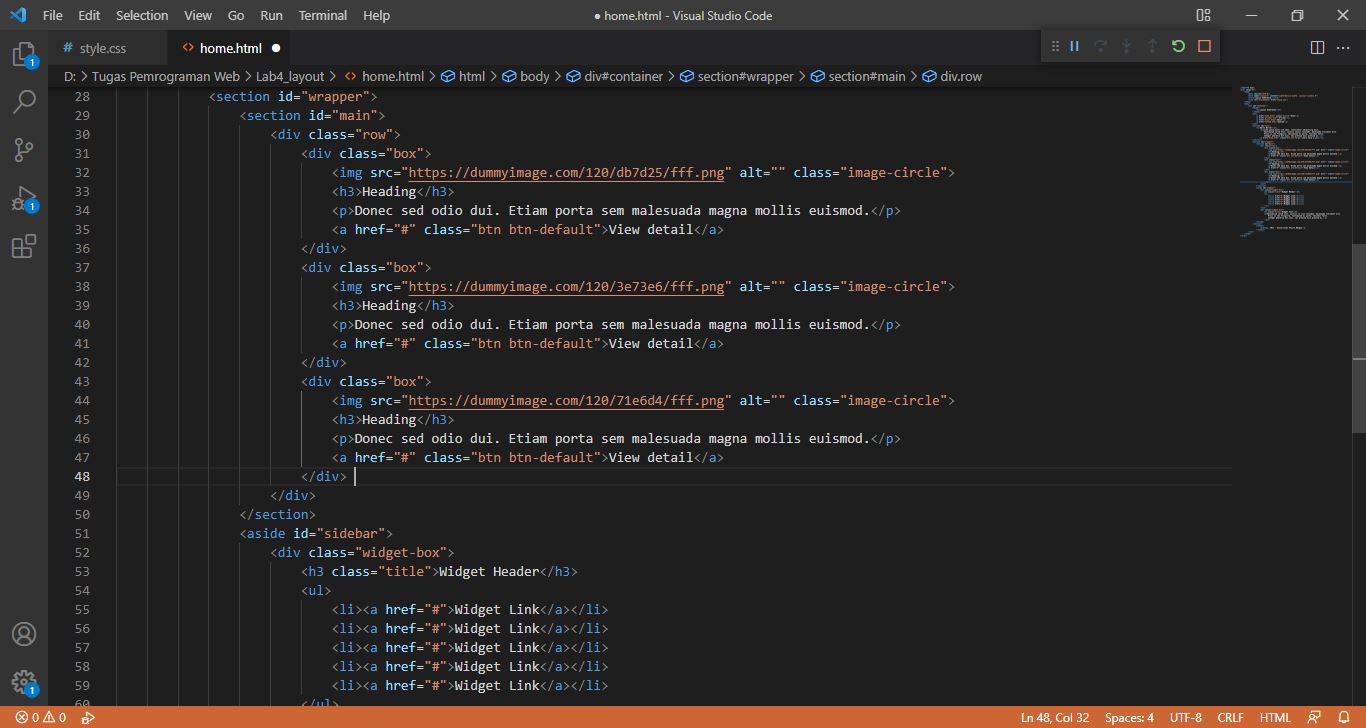1366x728 pixels.
Task: Click the Manage settings gear icon
Action: click(25, 680)
